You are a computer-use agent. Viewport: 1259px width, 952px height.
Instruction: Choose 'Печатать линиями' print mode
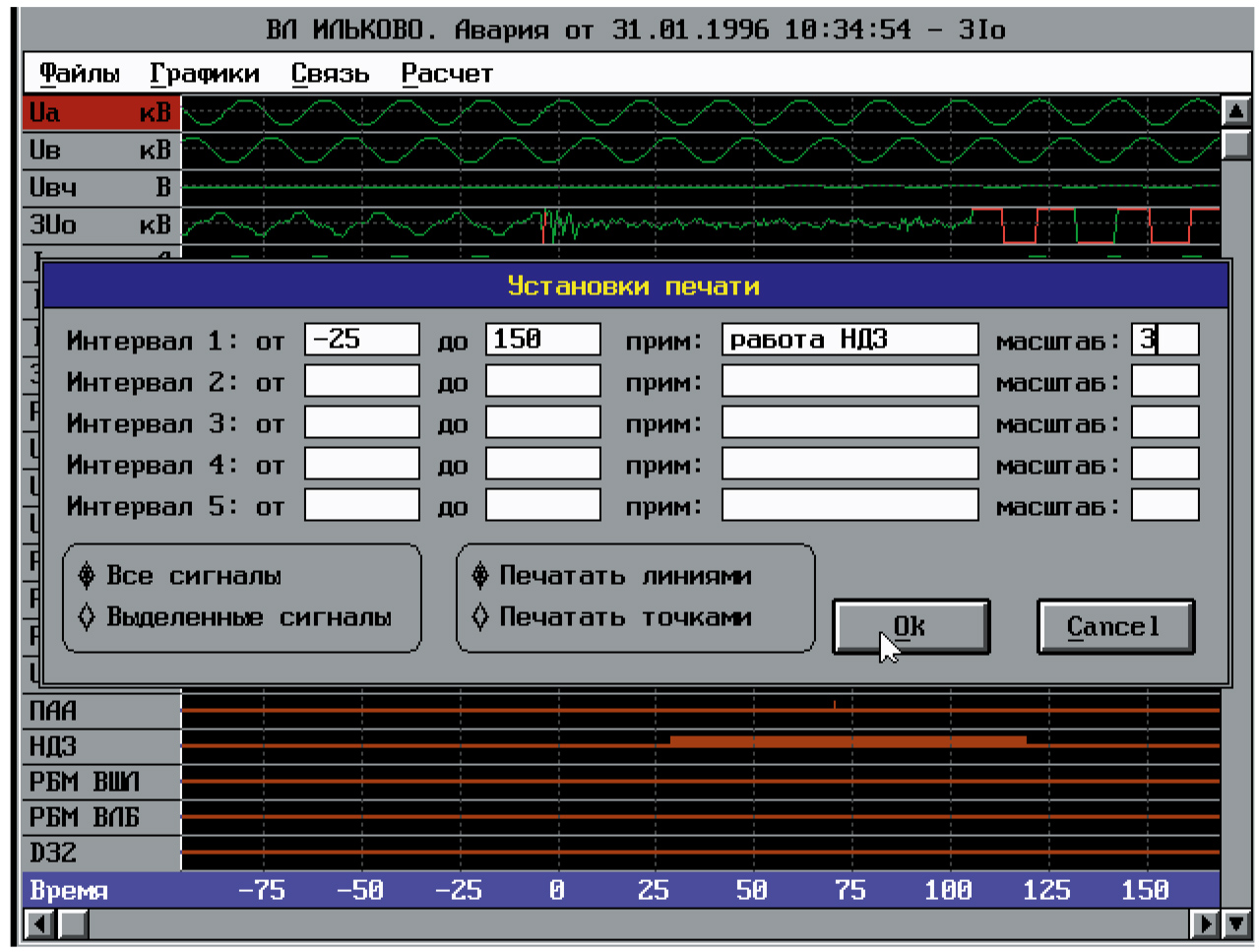point(480,576)
